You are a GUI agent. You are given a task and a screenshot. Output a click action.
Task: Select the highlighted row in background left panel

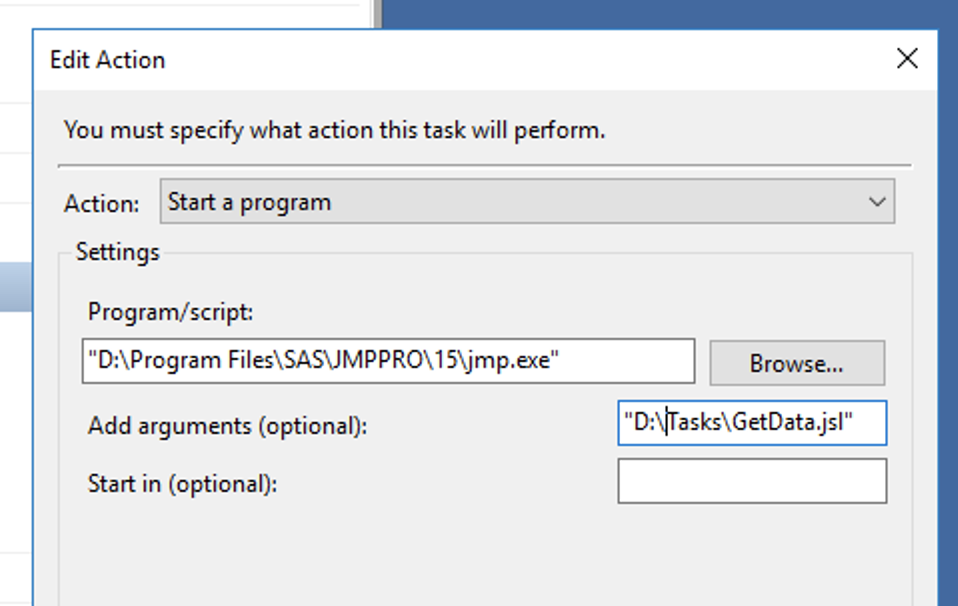[x=15, y=286]
